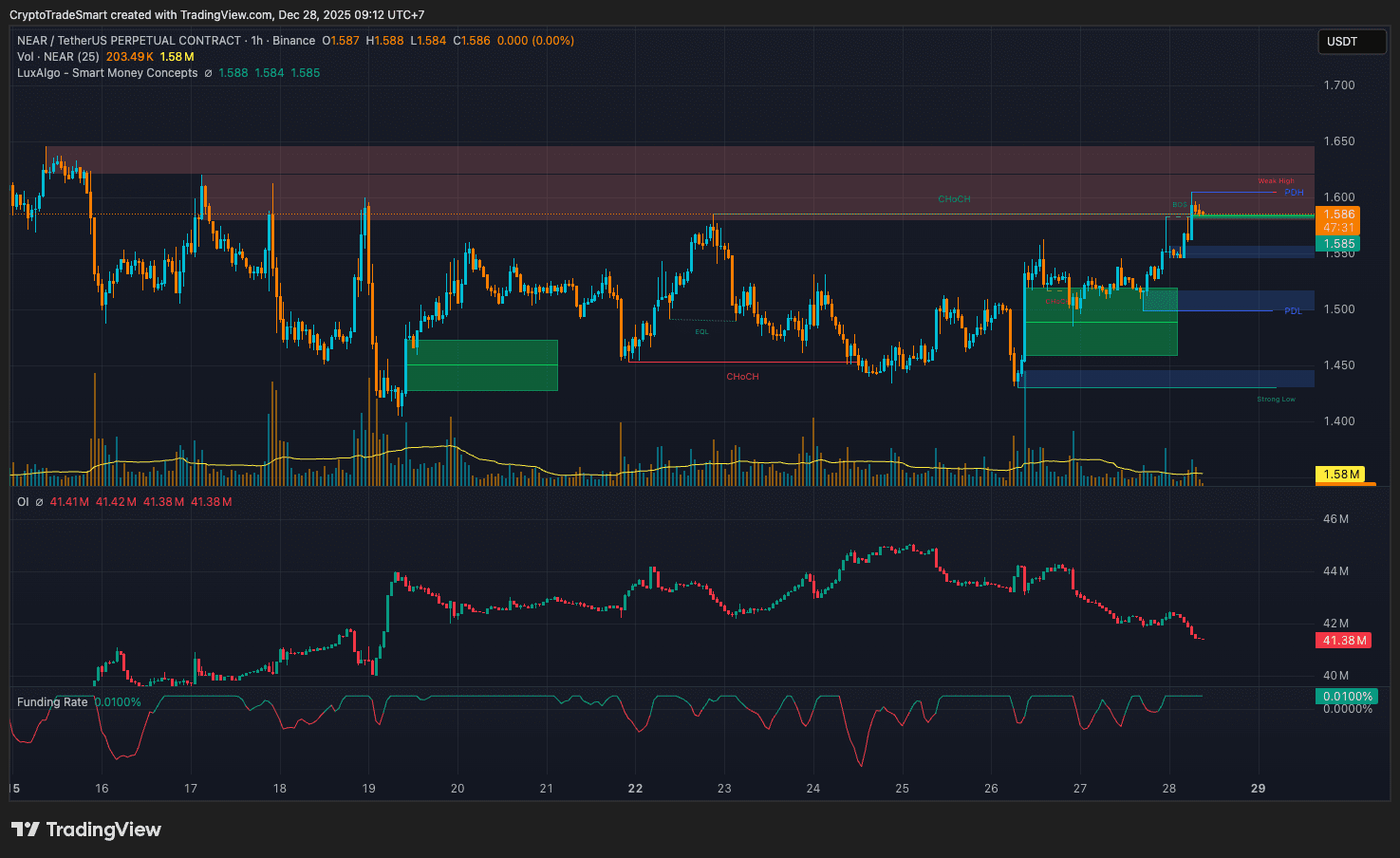This screenshot has width=1400, height=858.
Task: Click the blue PDL level label
Action: click(1293, 311)
